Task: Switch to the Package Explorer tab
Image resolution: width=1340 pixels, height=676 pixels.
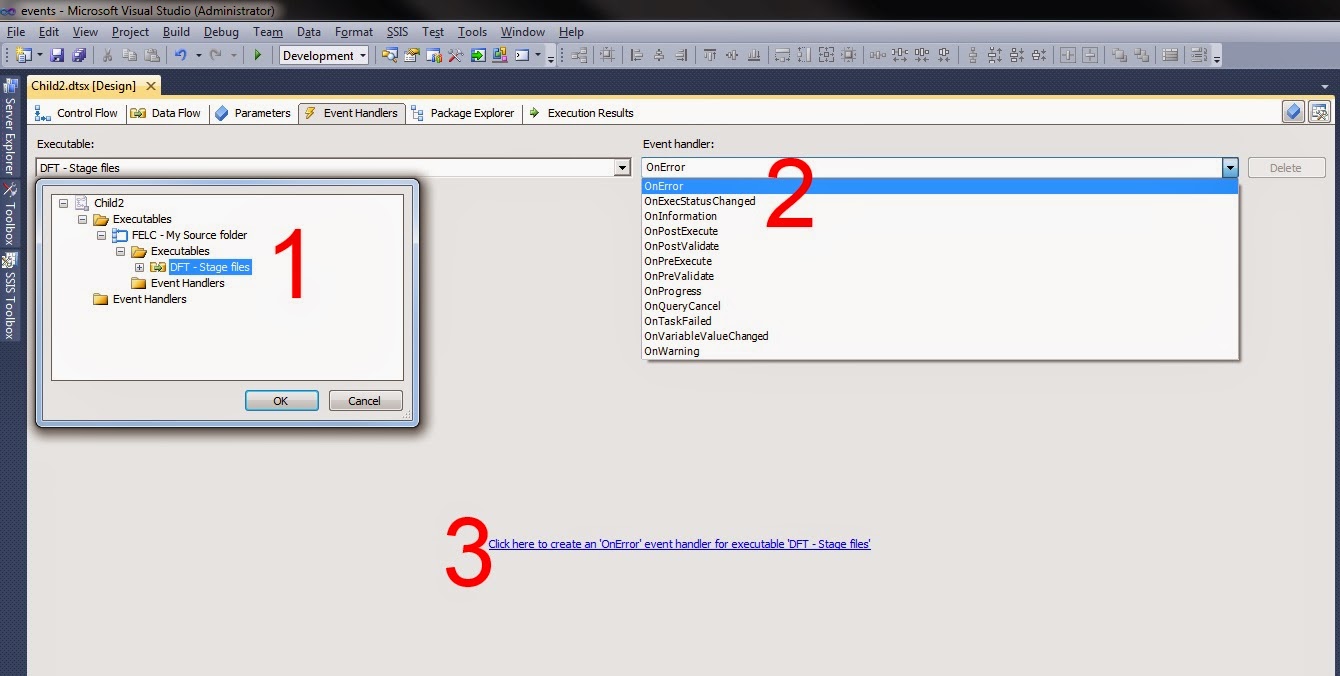Action: [462, 113]
